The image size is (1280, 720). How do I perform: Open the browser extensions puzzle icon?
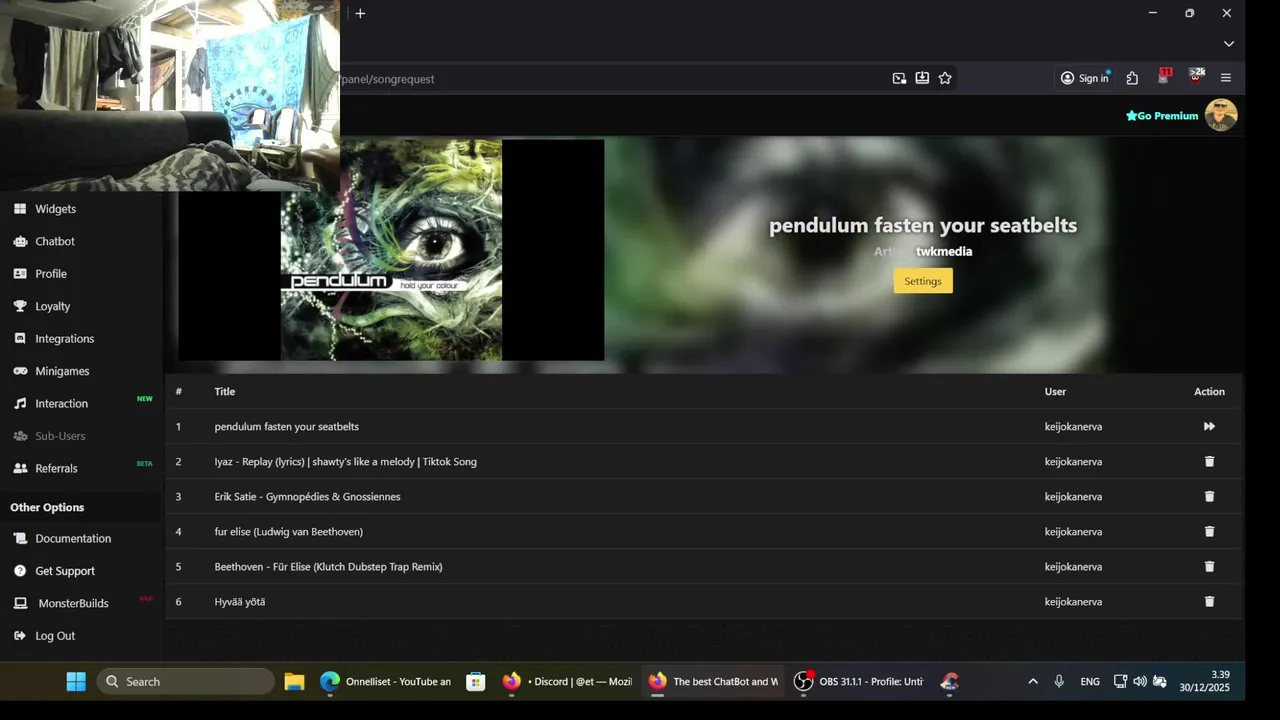1132,78
